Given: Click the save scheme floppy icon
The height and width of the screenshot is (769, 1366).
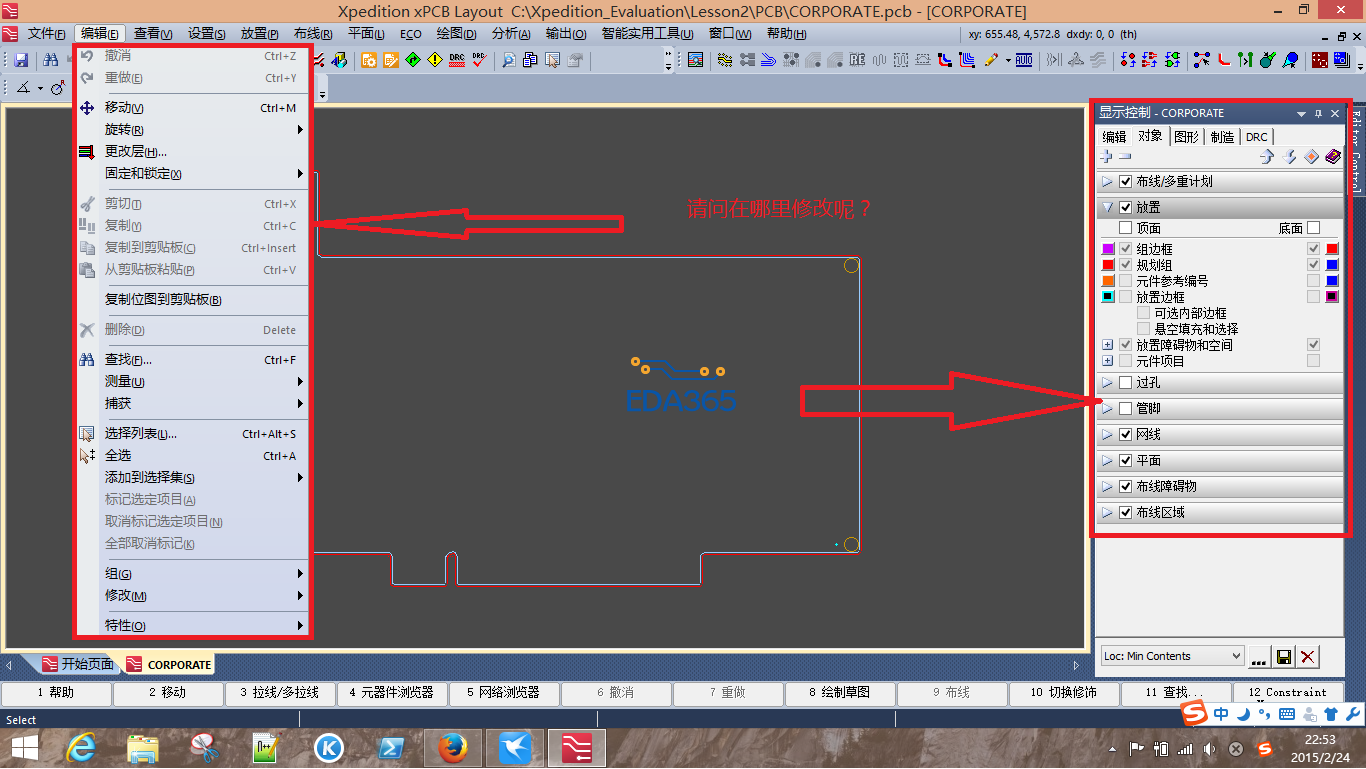Looking at the screenshot, I should [1284, 657].
